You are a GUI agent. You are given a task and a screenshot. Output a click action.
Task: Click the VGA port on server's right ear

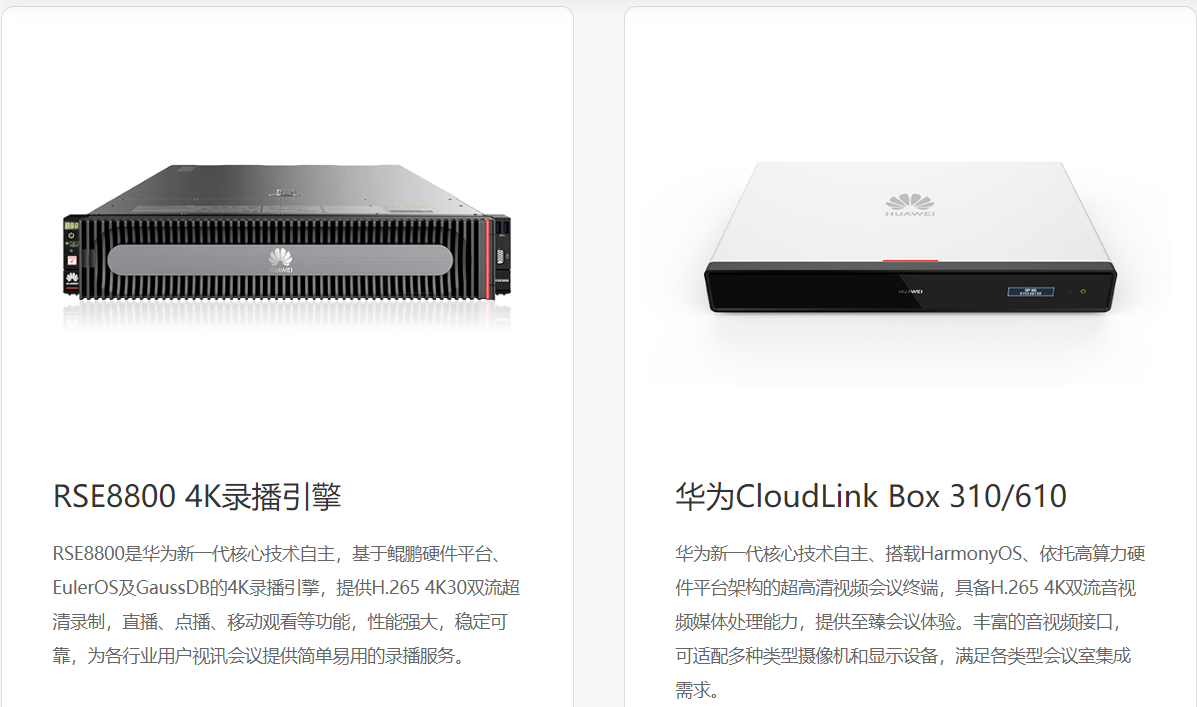pos(500,257)
